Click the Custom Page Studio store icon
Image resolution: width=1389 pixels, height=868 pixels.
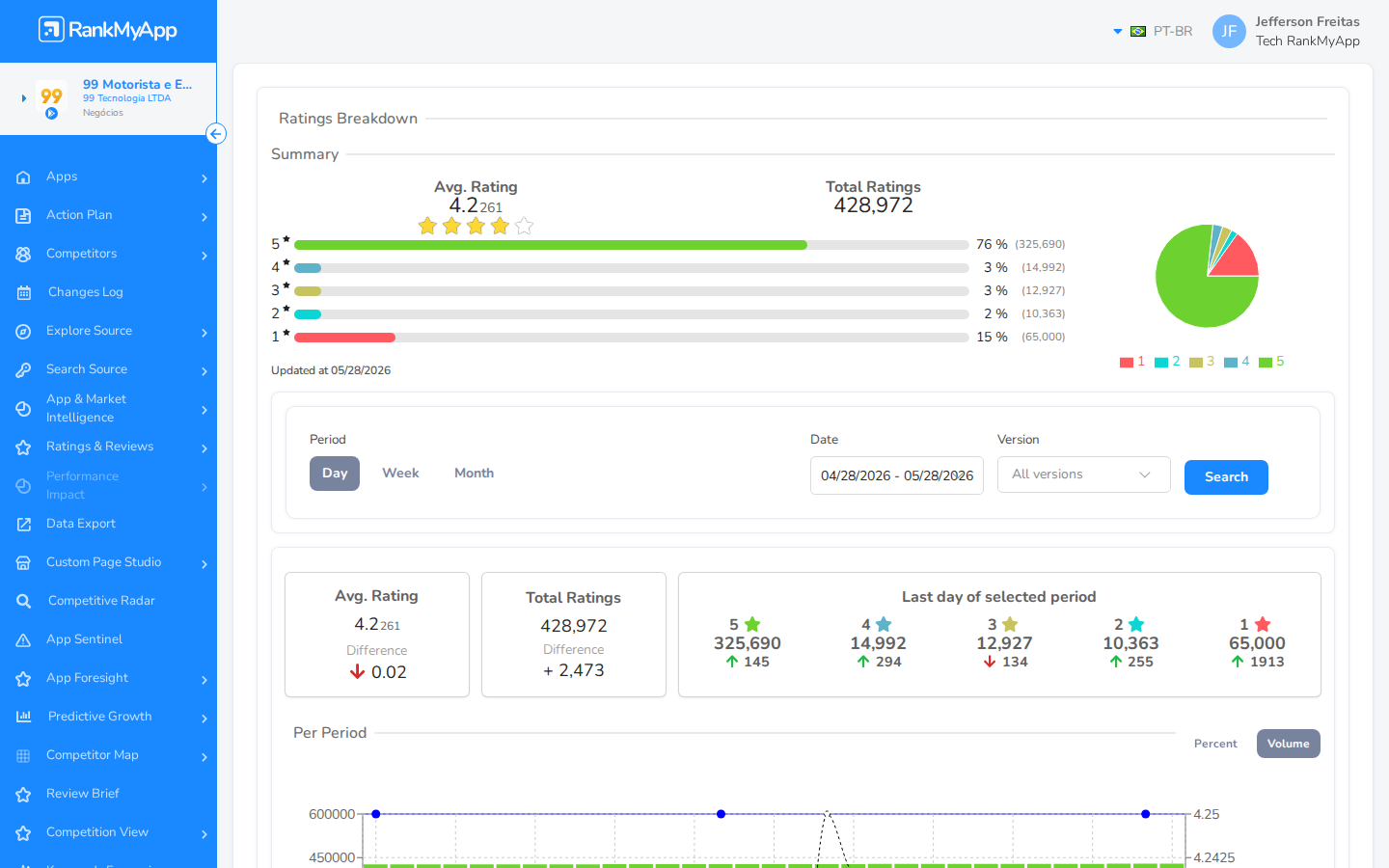[23, 563]
